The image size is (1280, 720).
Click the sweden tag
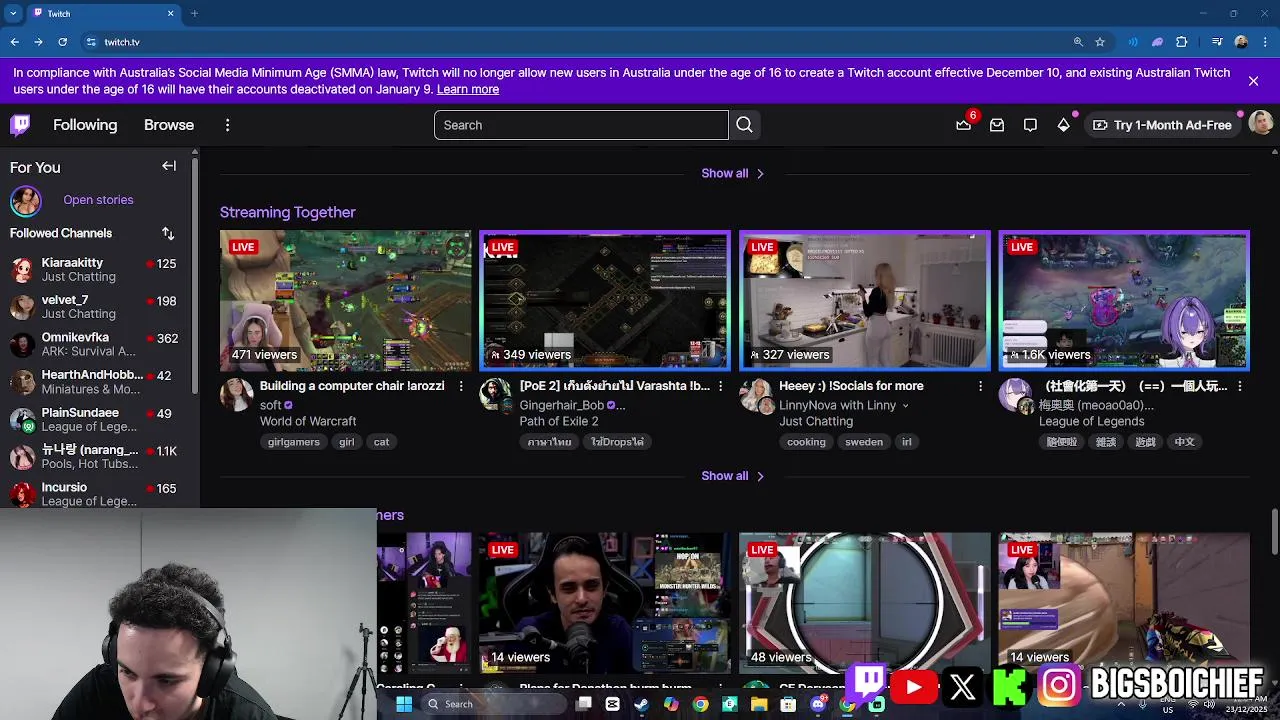pos(864,442)
